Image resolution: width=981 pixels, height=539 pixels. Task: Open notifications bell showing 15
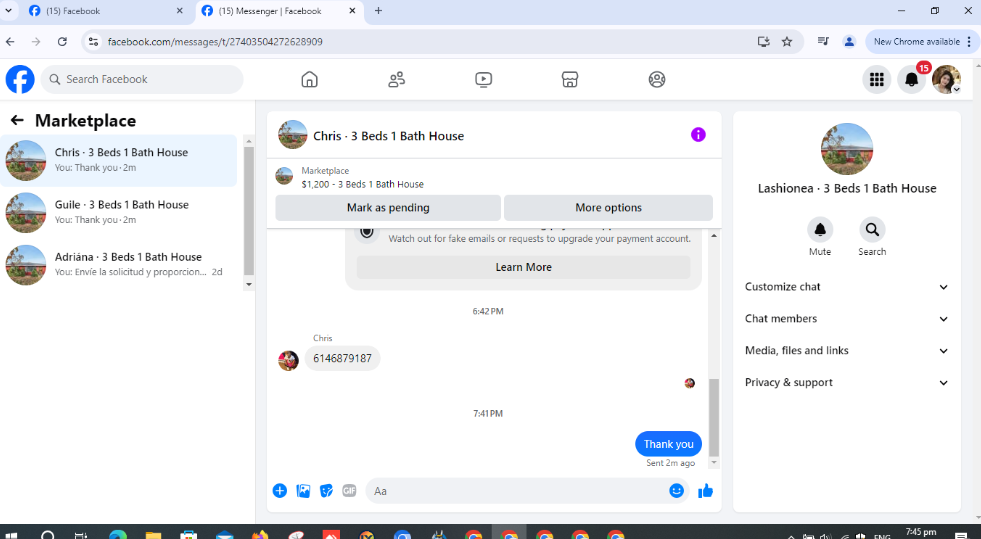pos(912,79)
